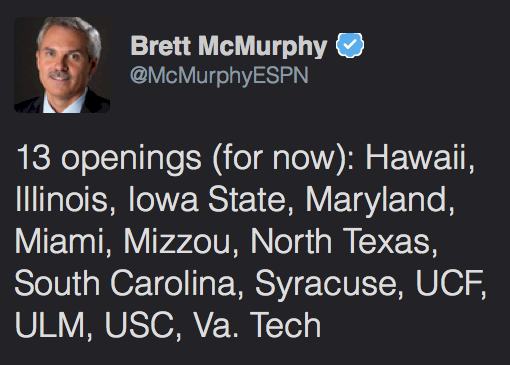The image size is (510, 365).
Task: Click North Texas in the tweet
Action: click(x=340, y=241)
